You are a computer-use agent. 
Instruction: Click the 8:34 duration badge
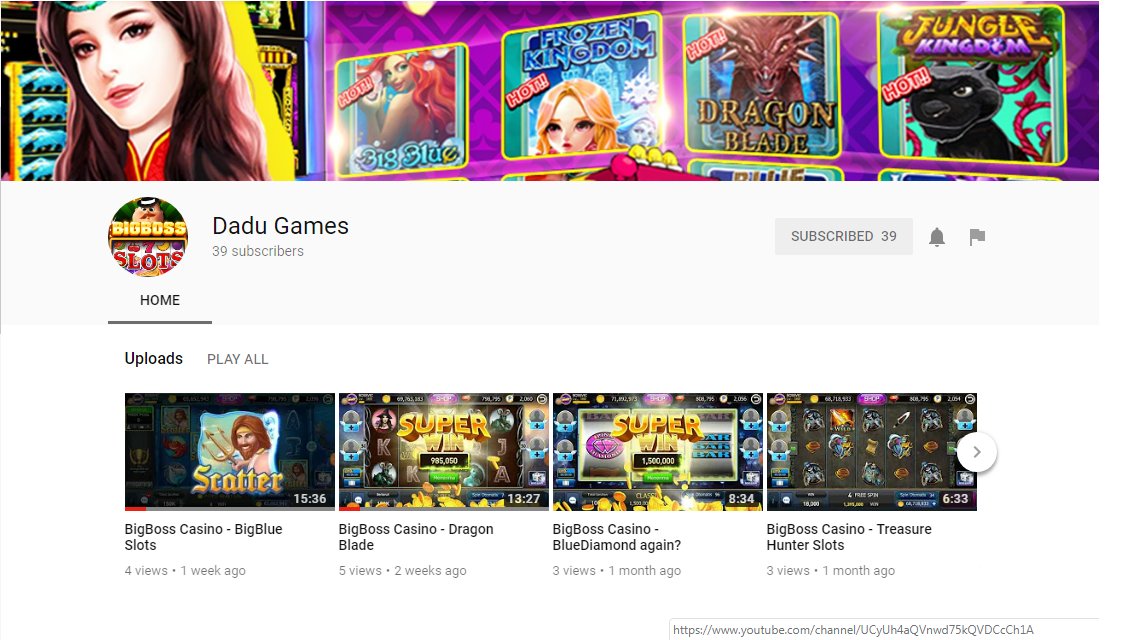(741, 499)
